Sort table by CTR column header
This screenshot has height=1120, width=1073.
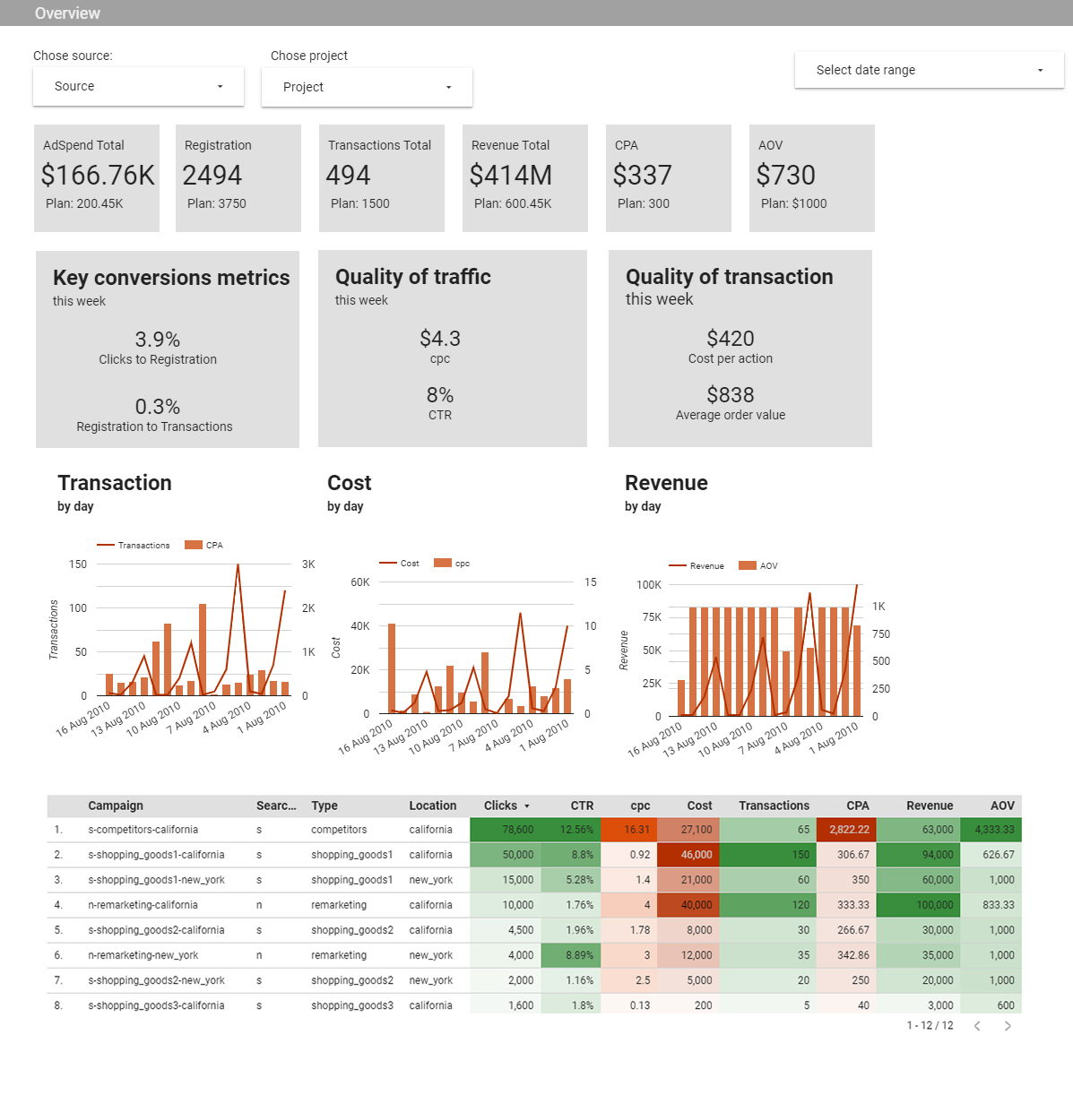[582, 806]
